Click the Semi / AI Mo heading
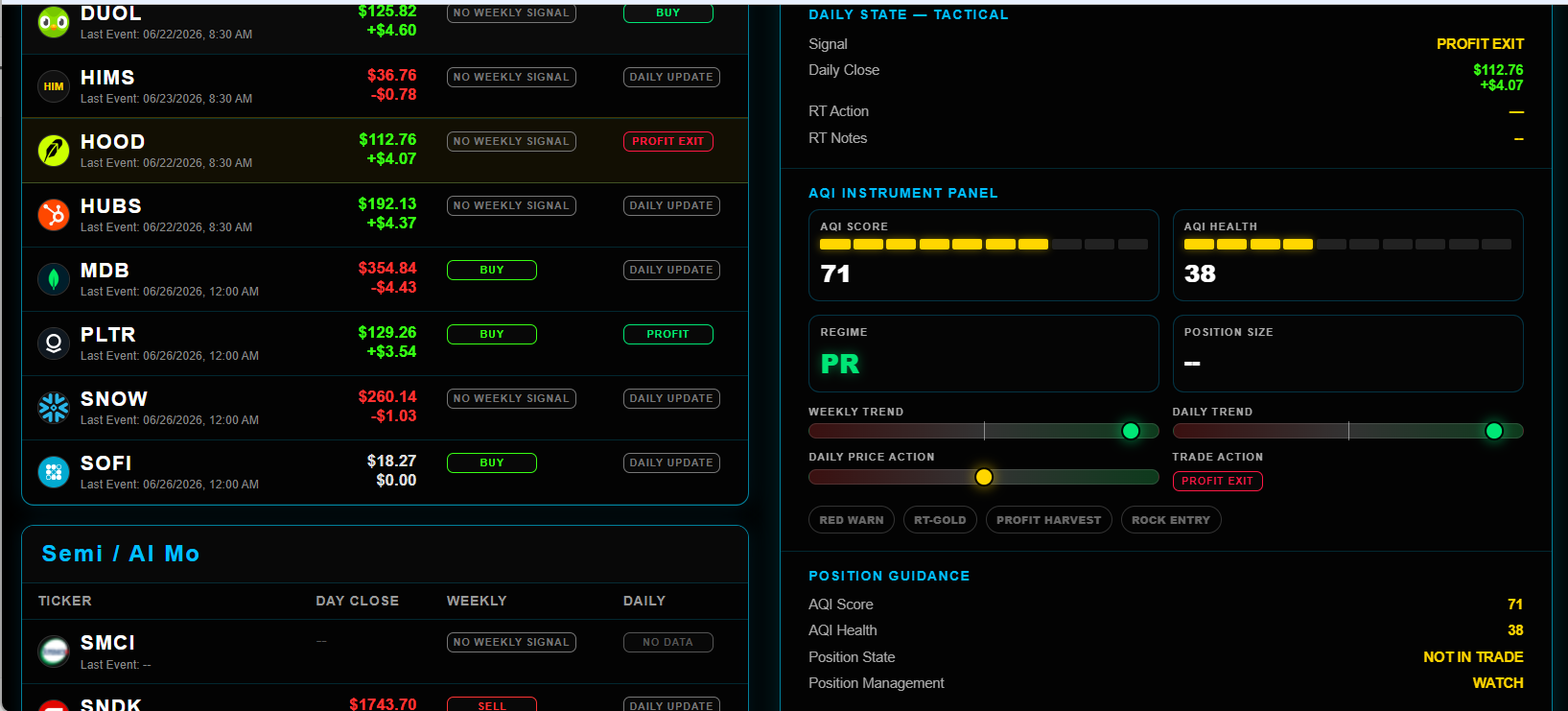The width and height of the screenshot is (1568, 711). (121, 554)
